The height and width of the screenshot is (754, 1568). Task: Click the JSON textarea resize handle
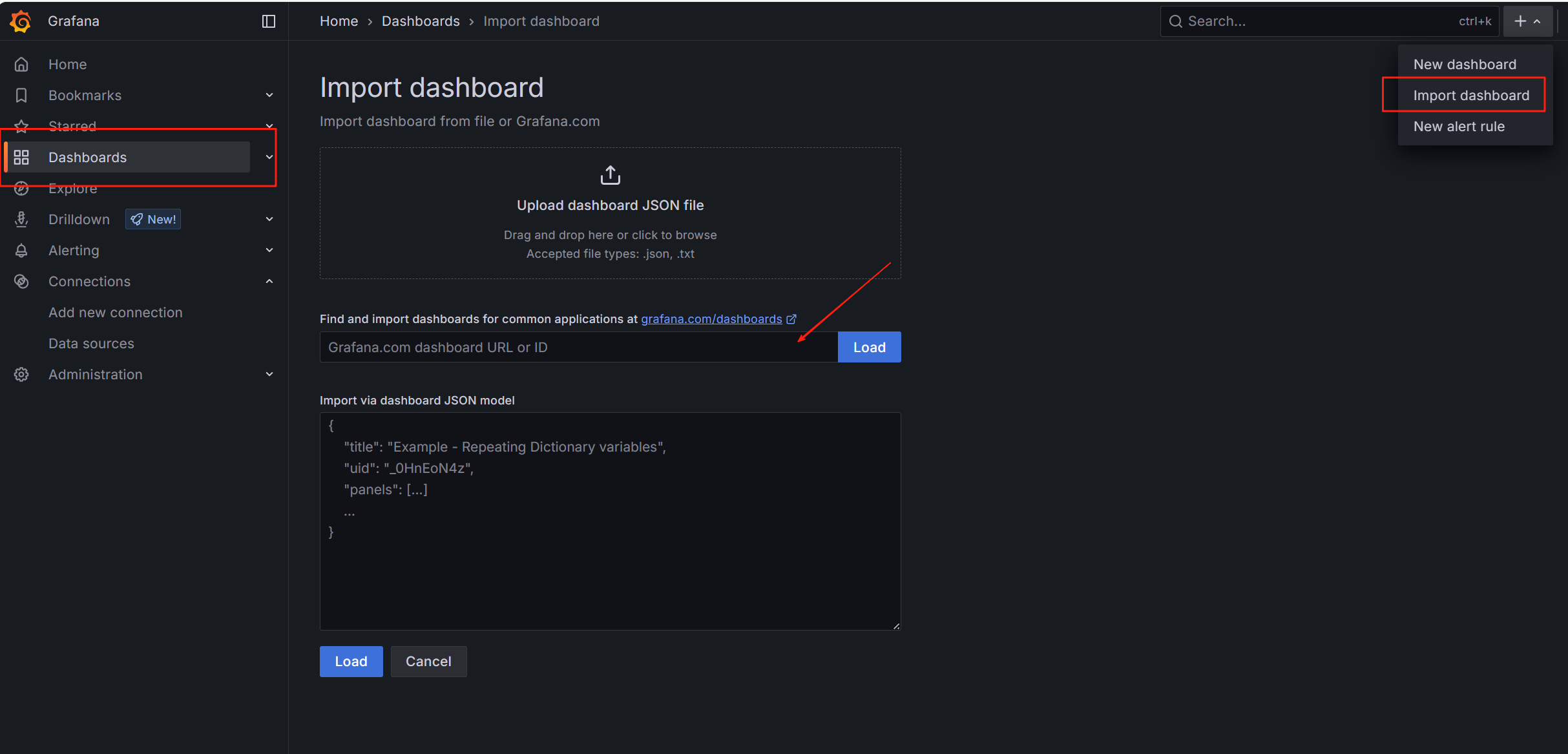coord(896,625)
